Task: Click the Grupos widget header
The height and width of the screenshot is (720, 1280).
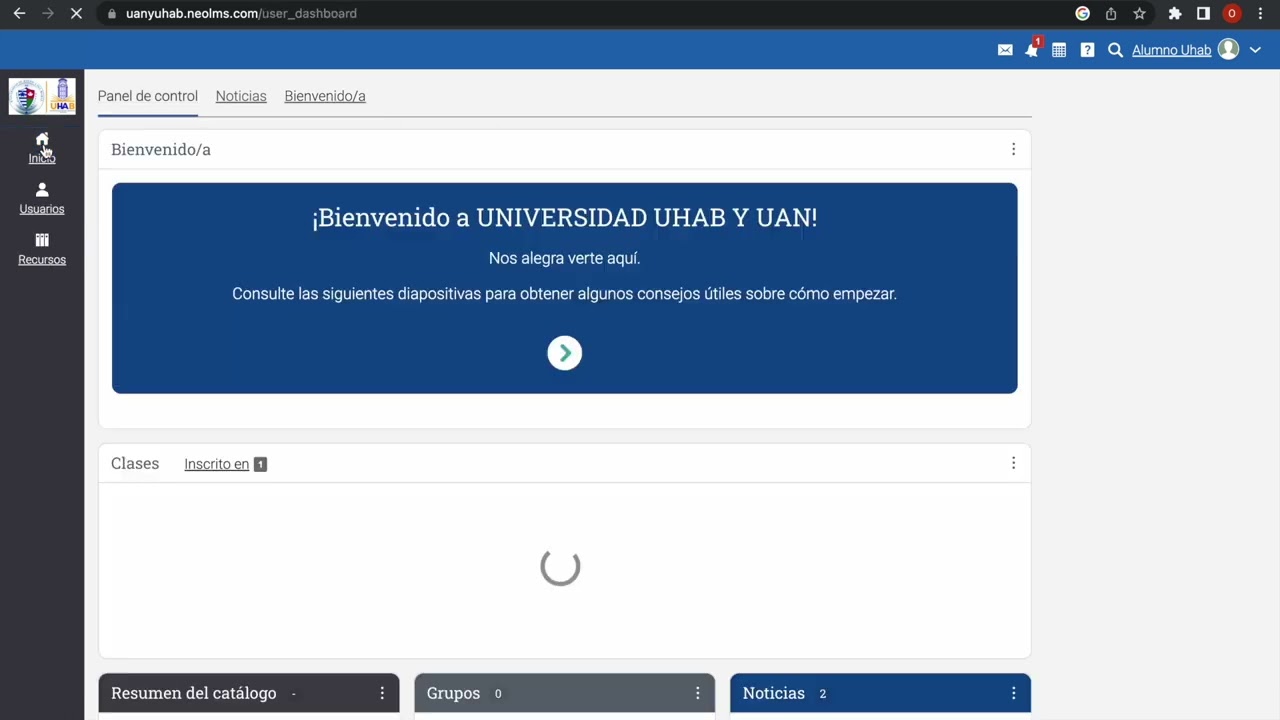Action: click(x=453, y=693)
